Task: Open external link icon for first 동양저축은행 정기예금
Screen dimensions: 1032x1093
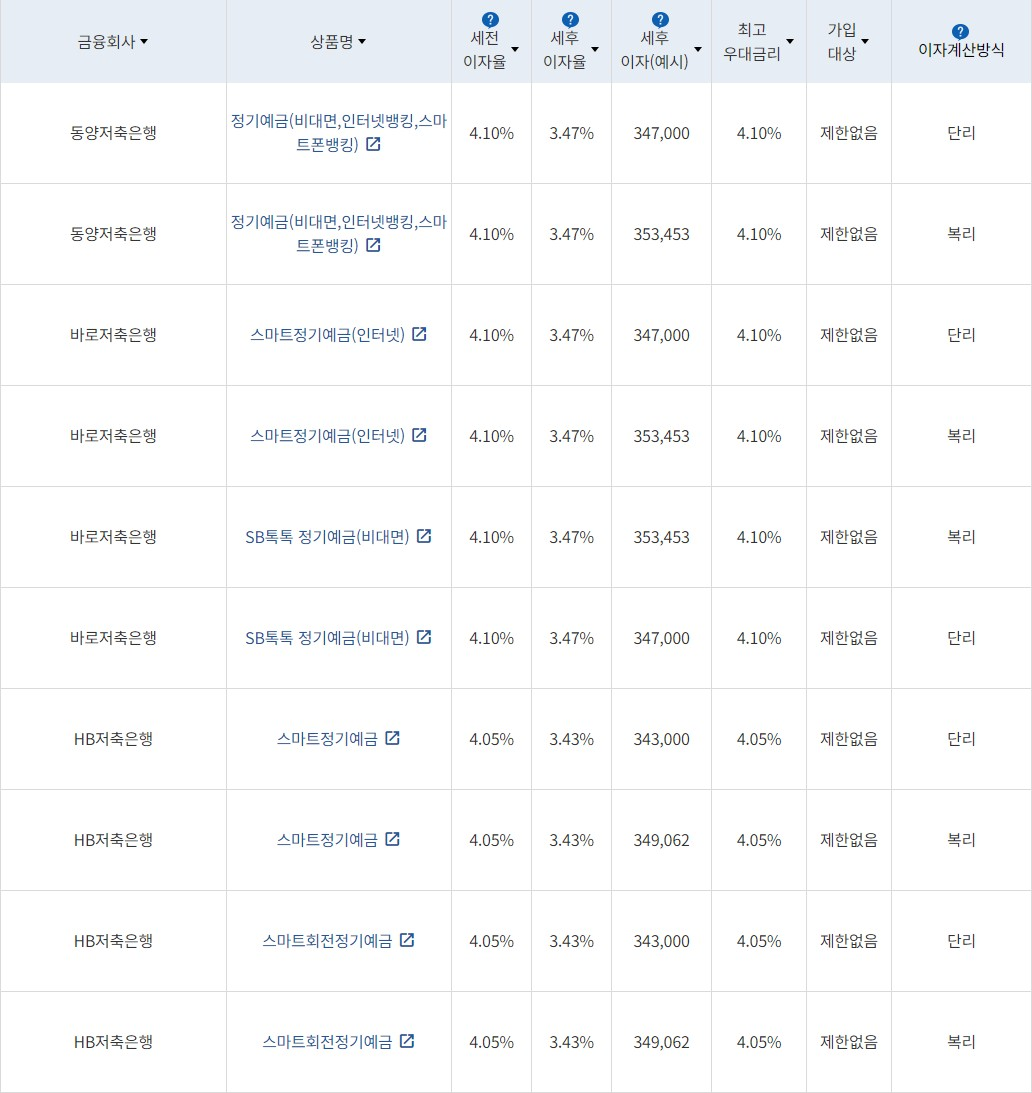Action: click(x=372, y=143)
